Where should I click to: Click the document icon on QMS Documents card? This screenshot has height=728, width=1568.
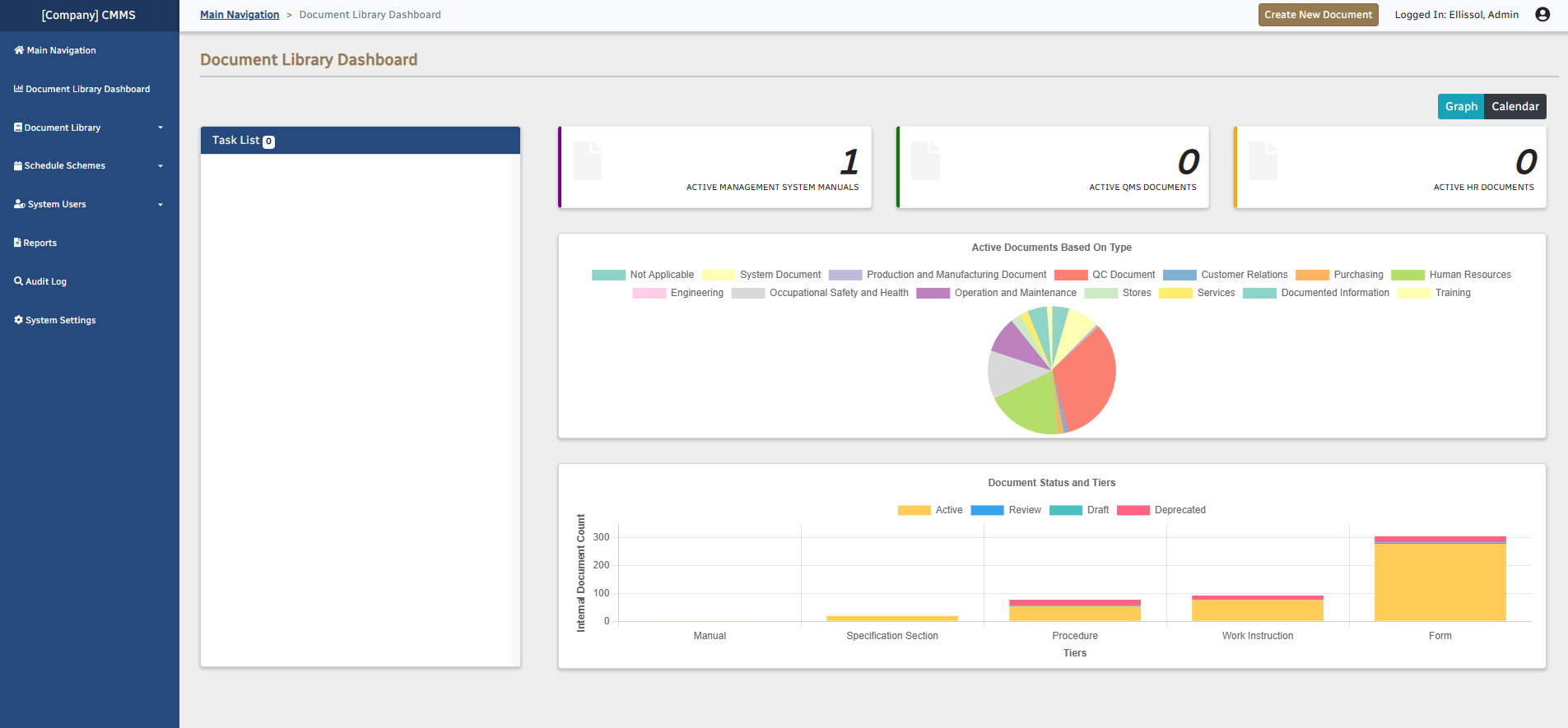[925, 160]
